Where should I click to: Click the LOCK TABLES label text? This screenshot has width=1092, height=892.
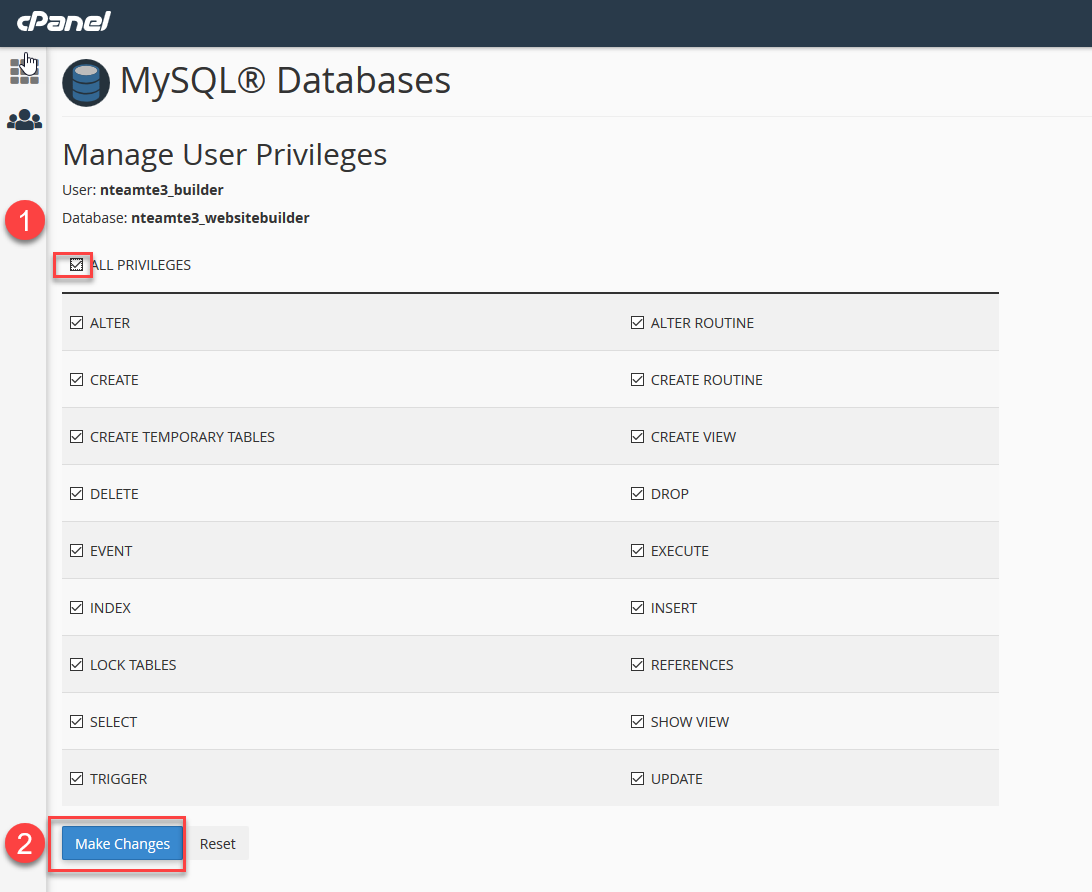[133, 666]
